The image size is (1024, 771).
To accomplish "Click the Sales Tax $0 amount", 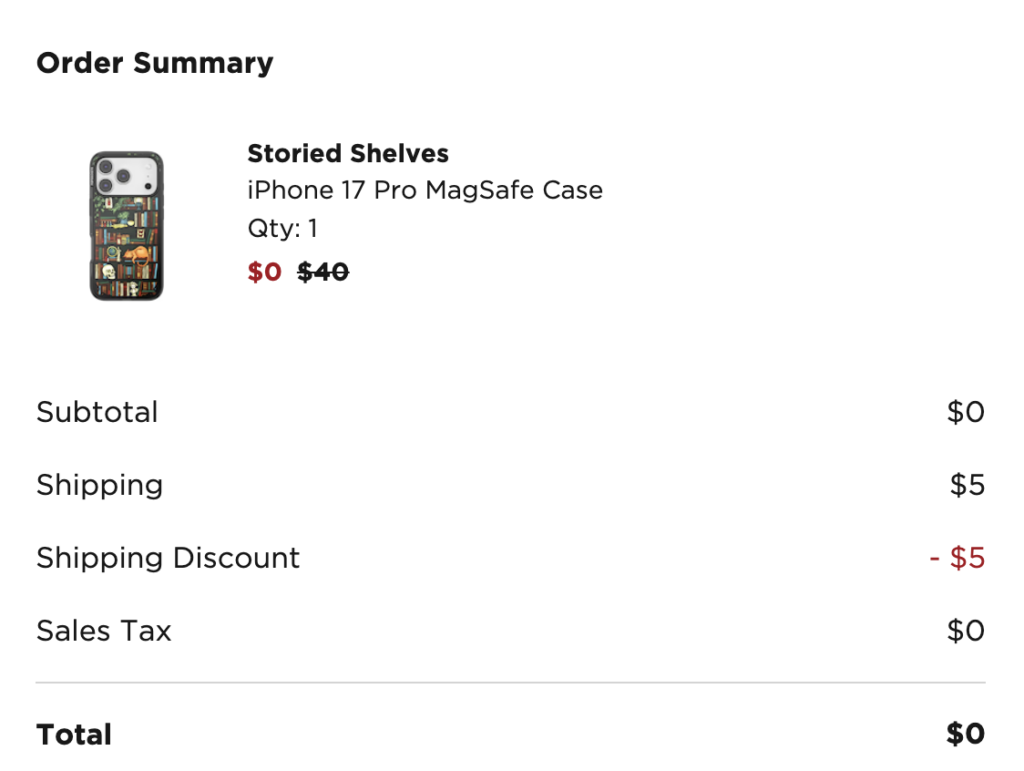I will tap(965, 631).
